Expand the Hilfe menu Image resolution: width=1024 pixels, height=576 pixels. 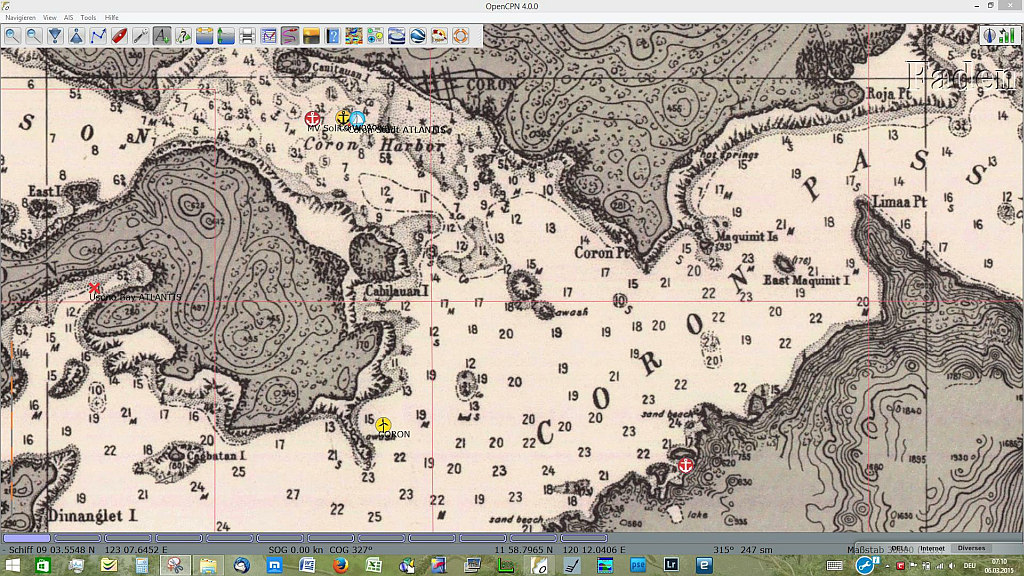pyautogui.click(x=111, y=18)
